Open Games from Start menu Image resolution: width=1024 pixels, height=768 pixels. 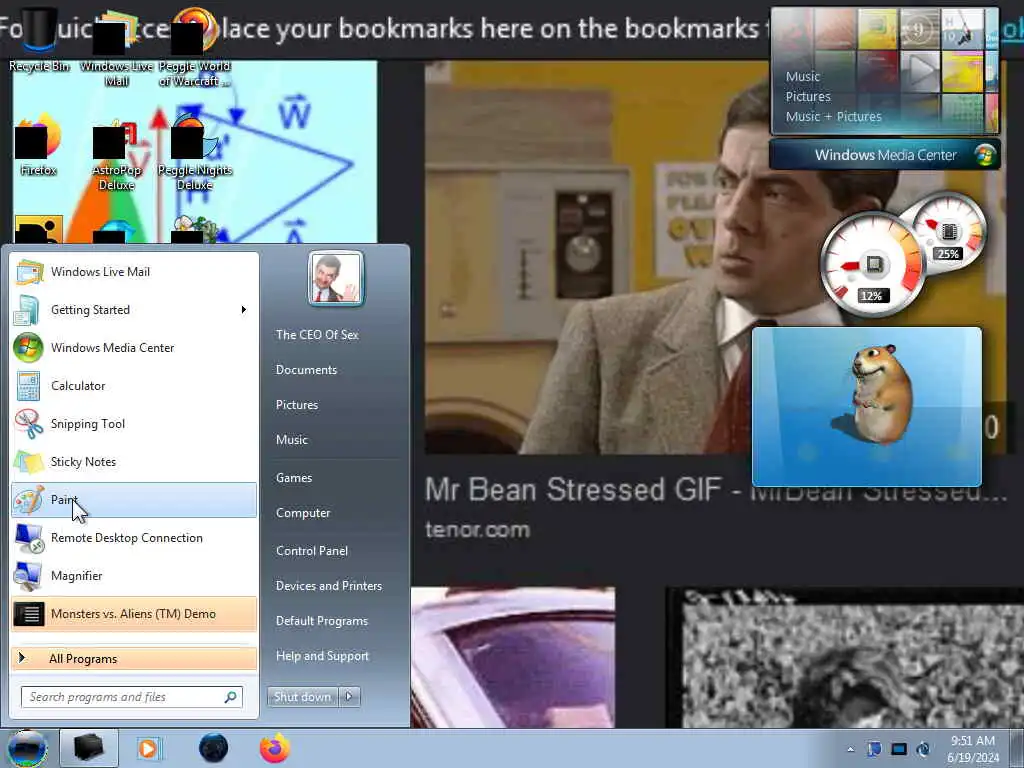294,478
